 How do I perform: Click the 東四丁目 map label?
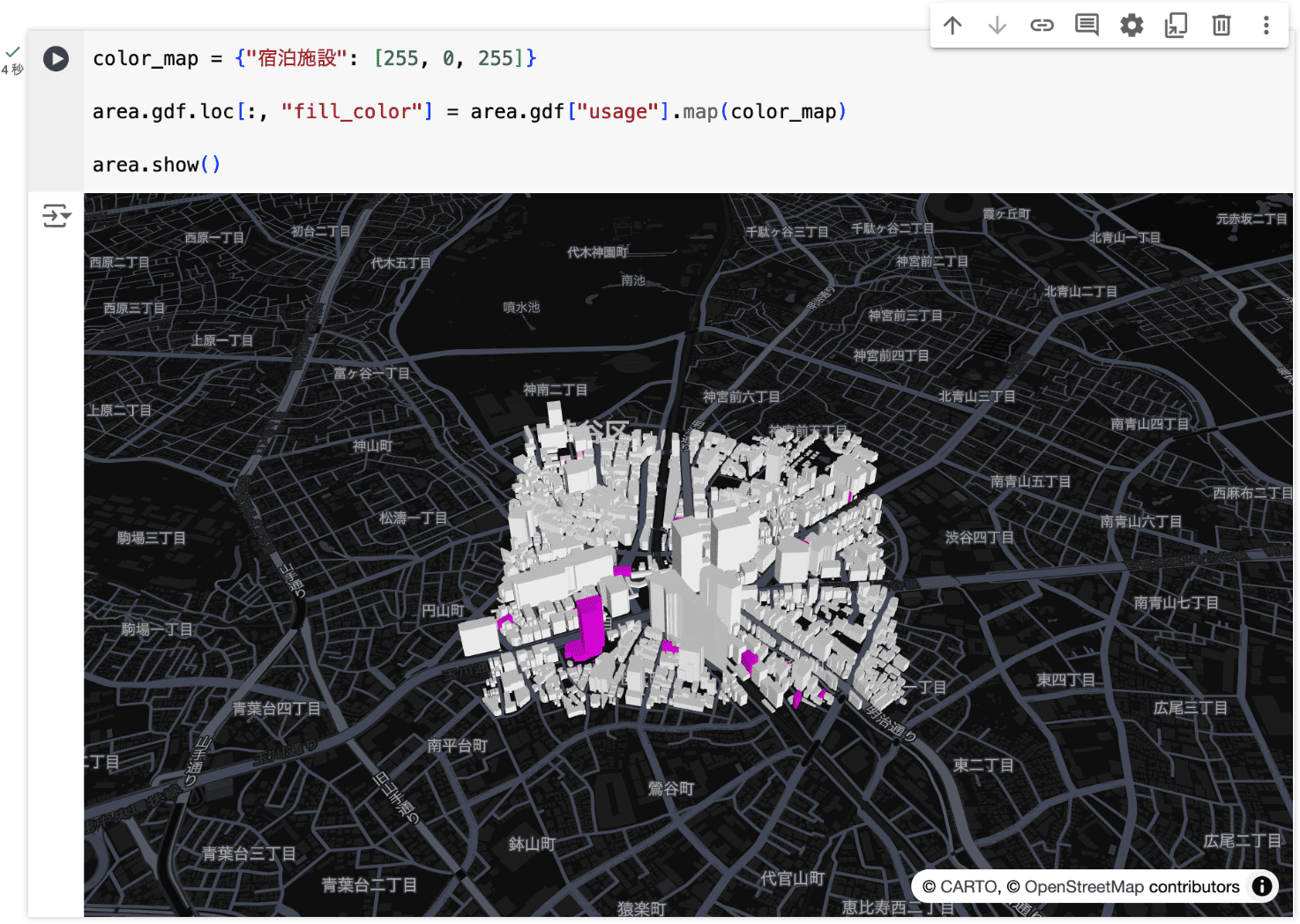pyautogui.click(x=1065, y=680)
